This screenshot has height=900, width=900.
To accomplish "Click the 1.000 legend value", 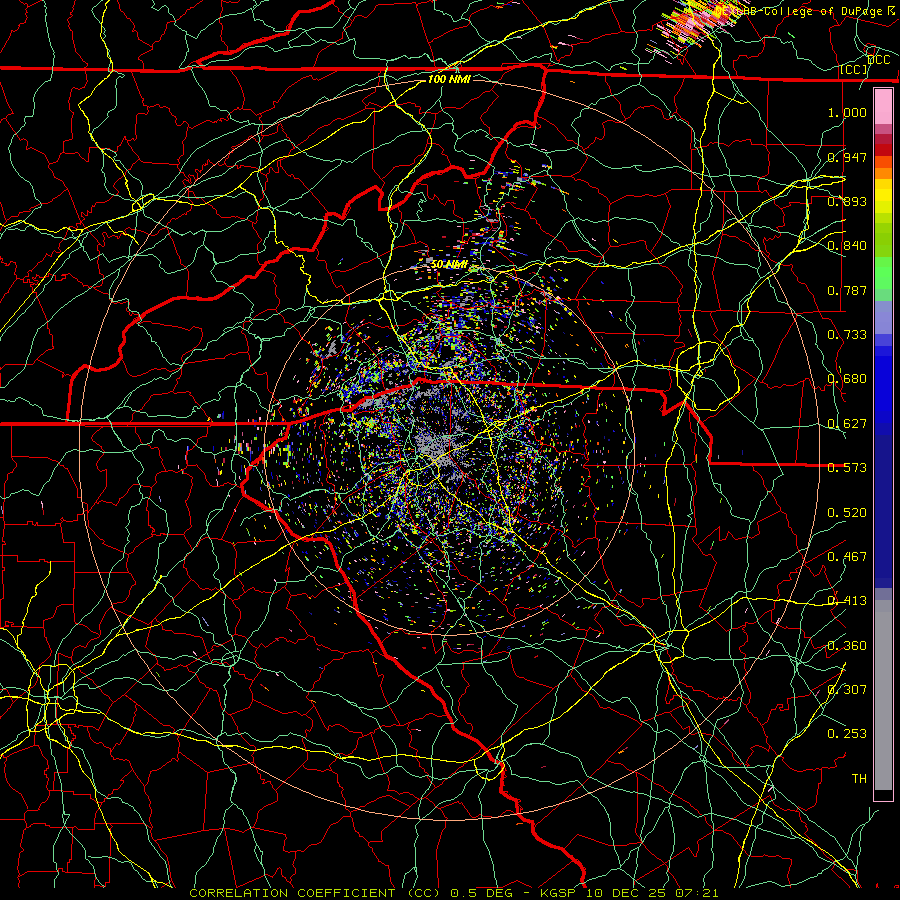I will pyautogui.click(x=847, y=112).
